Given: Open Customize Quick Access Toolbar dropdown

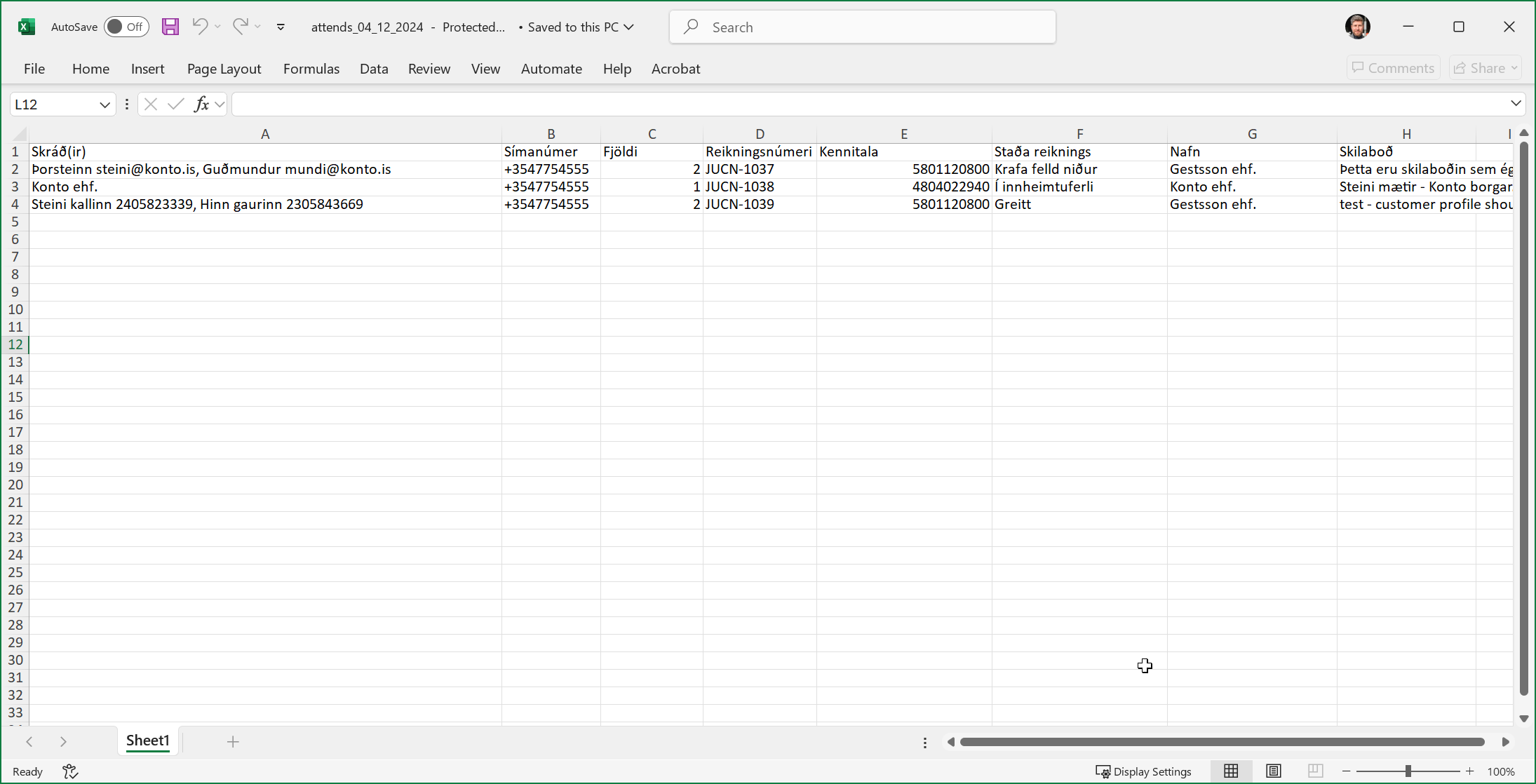Looking at the screenshot, I should [x=281, y=27].
